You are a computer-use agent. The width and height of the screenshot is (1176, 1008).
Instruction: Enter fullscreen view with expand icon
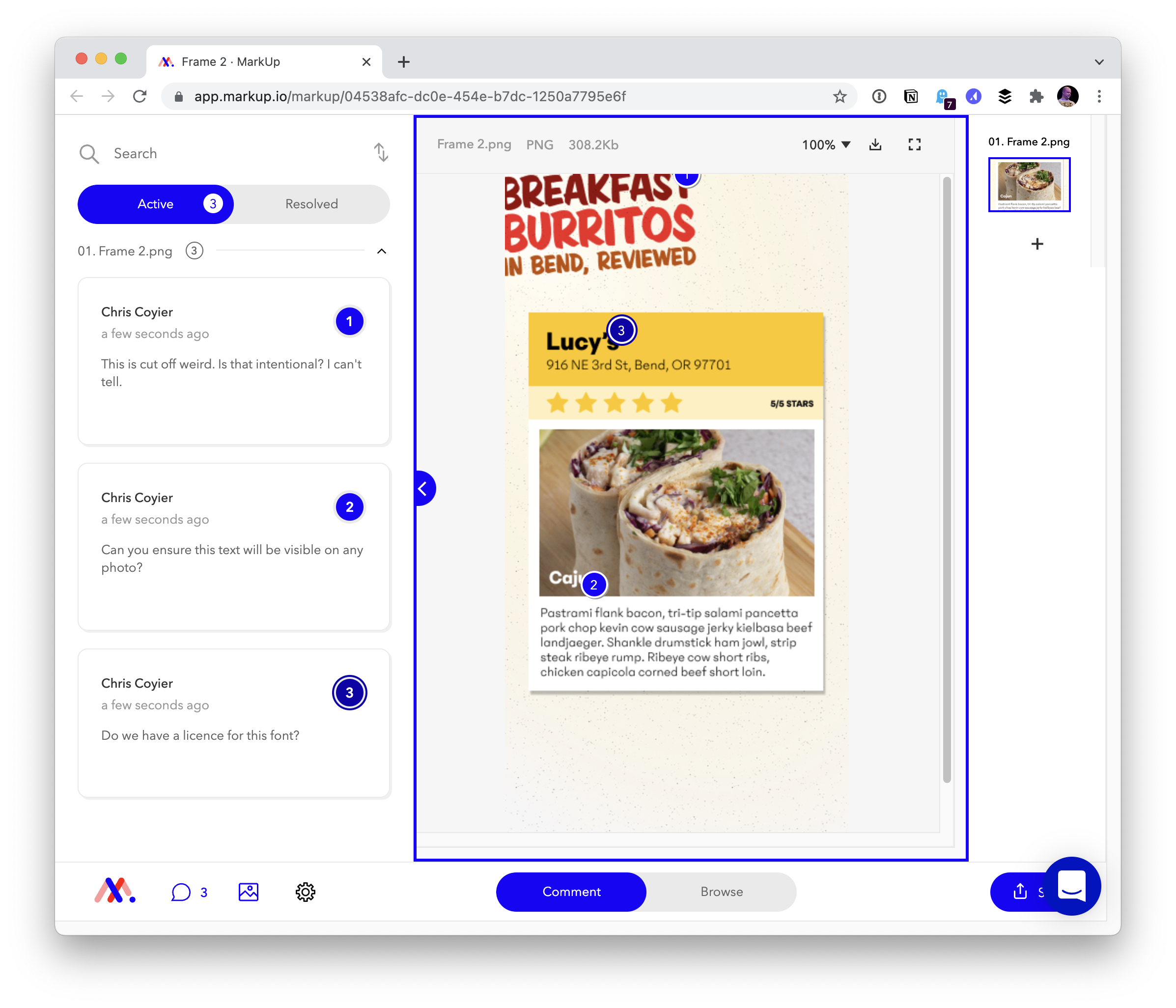(914, 145)
